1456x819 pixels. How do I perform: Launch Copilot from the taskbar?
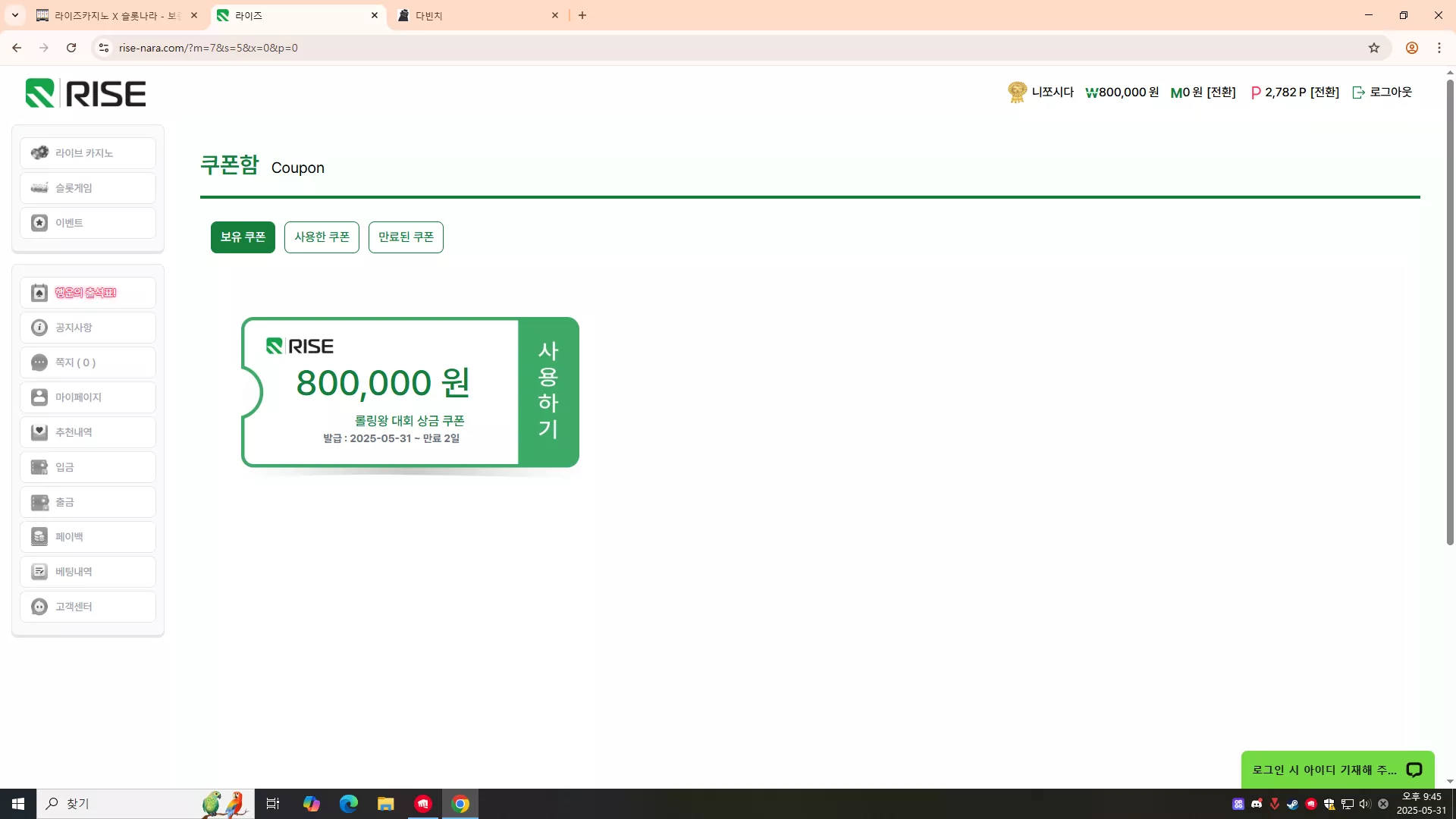click(311, 804)
